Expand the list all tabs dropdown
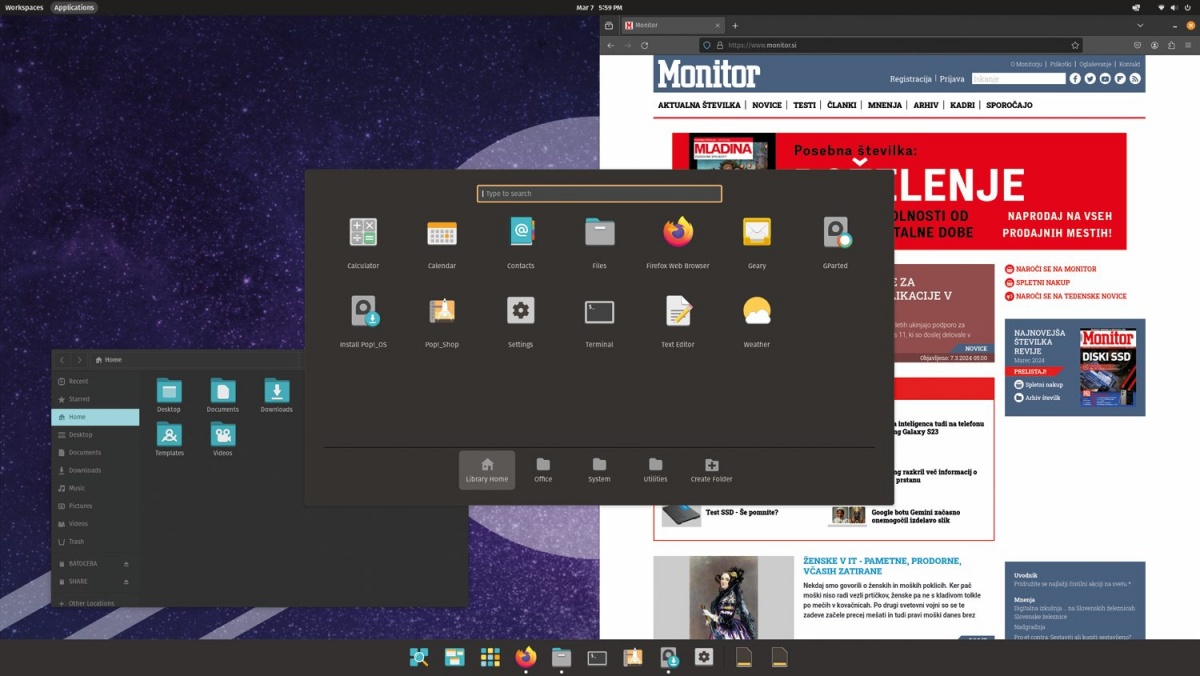Screen dimensions: 1200x676 point(1140,25)
